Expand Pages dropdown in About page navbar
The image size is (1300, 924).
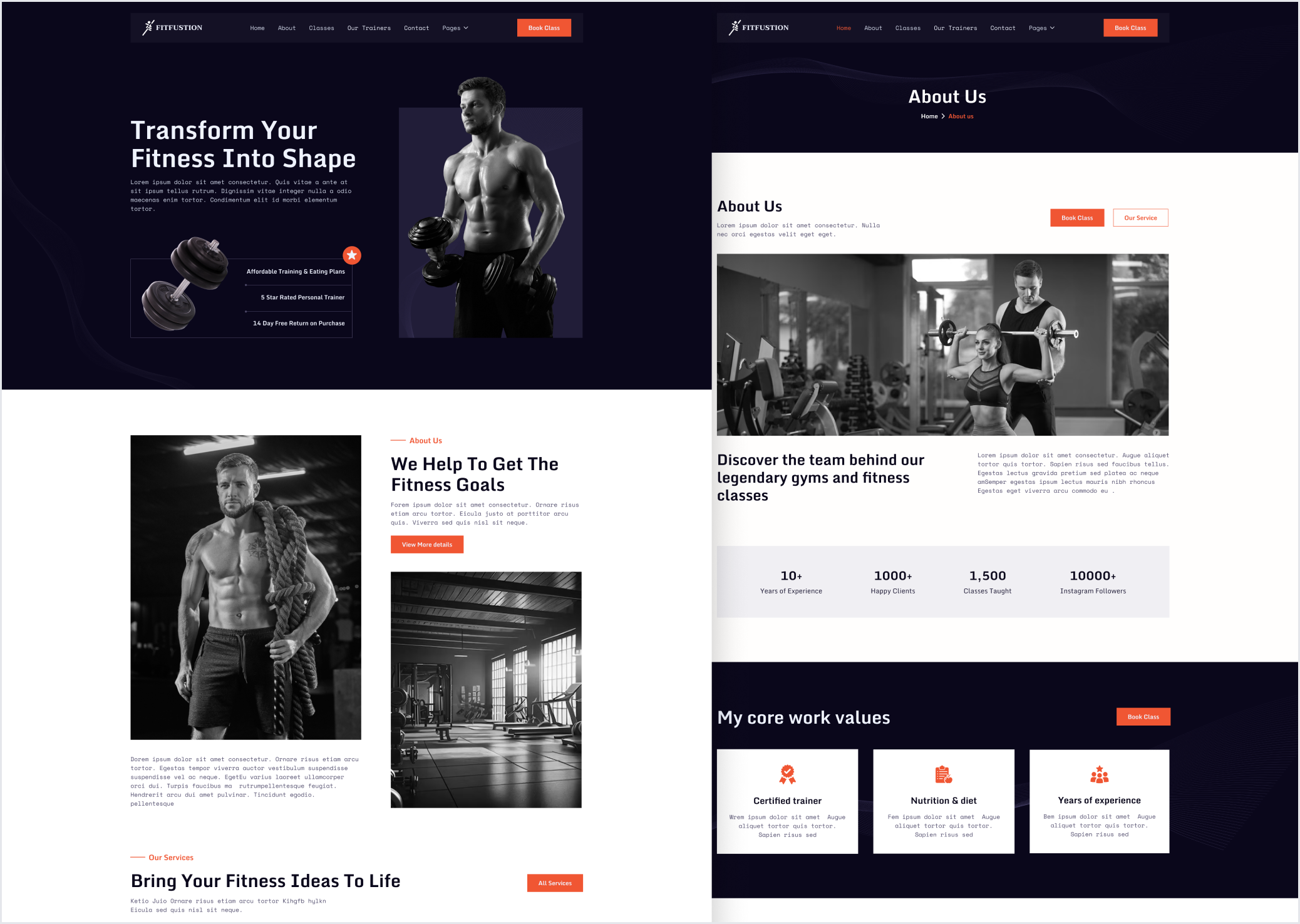tap(1041, 28)
